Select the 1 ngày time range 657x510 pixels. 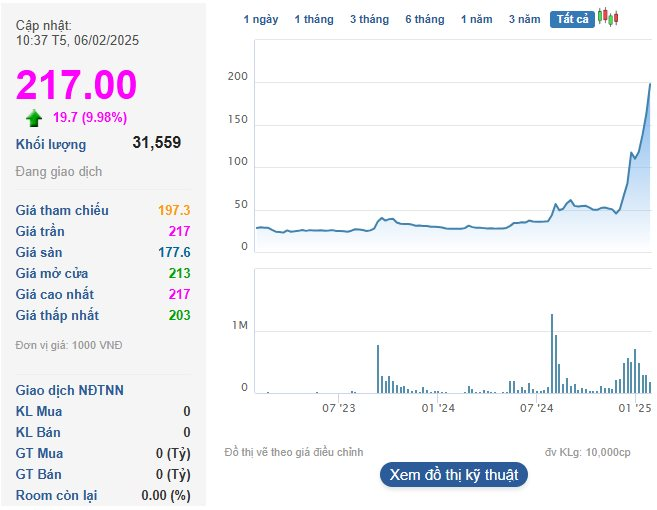261,19
